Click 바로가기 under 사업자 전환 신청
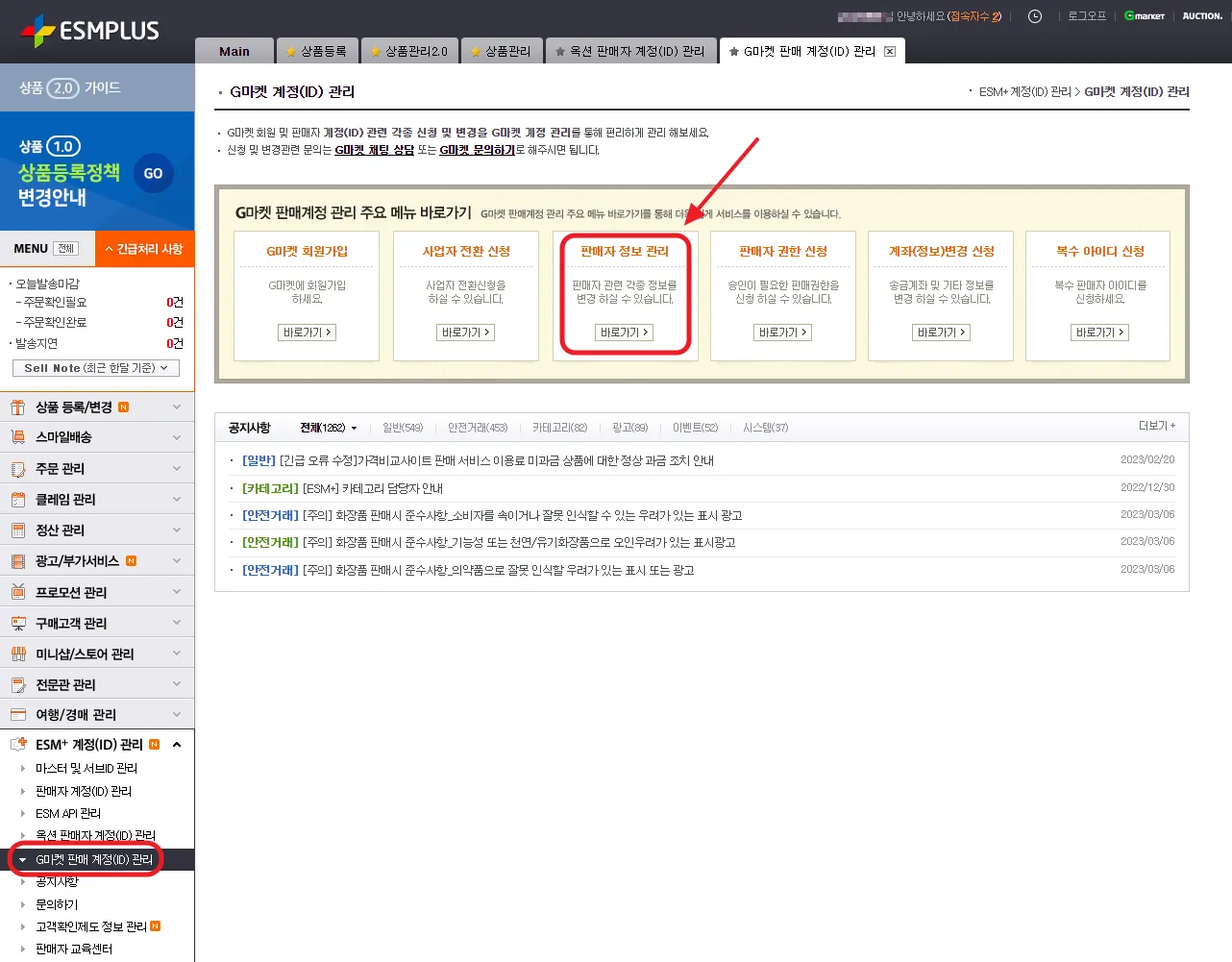1232x962 pixels. [466, 333]
